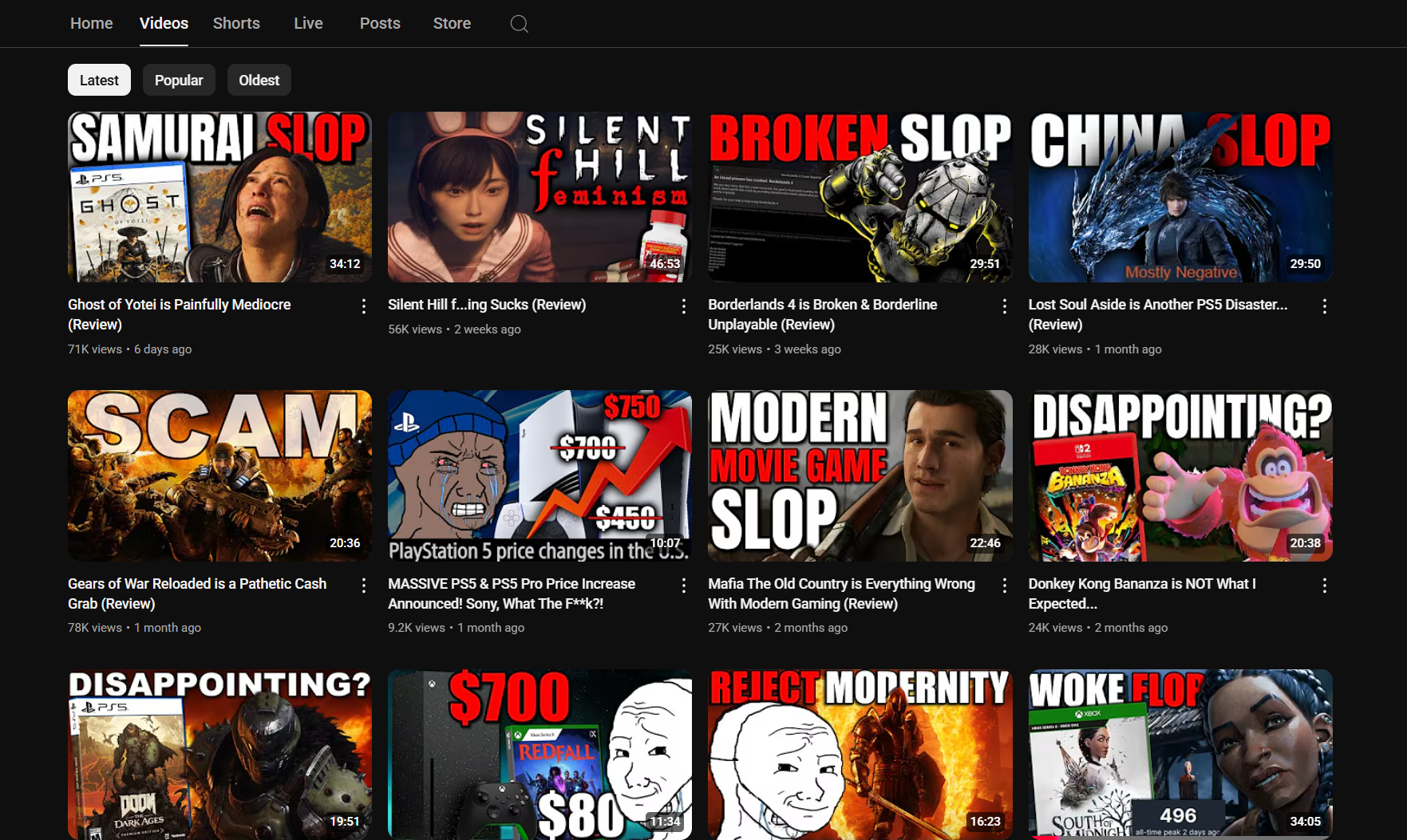Play the CHINA SLOP thumbnail video

point(1180,197)
